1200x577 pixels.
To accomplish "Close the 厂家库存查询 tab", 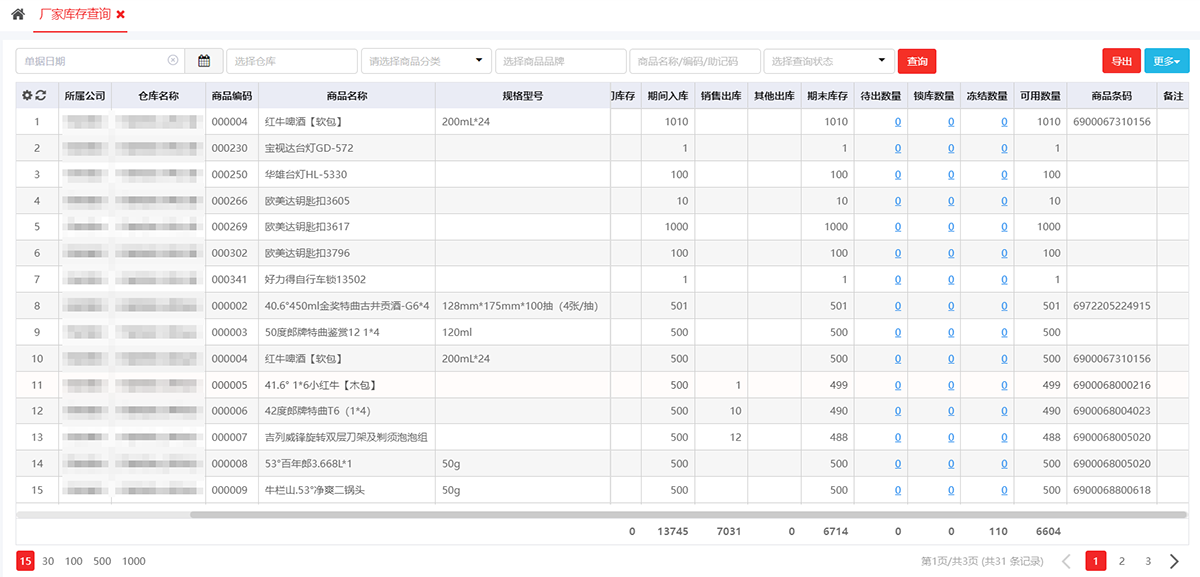I will tap(121, 15).
